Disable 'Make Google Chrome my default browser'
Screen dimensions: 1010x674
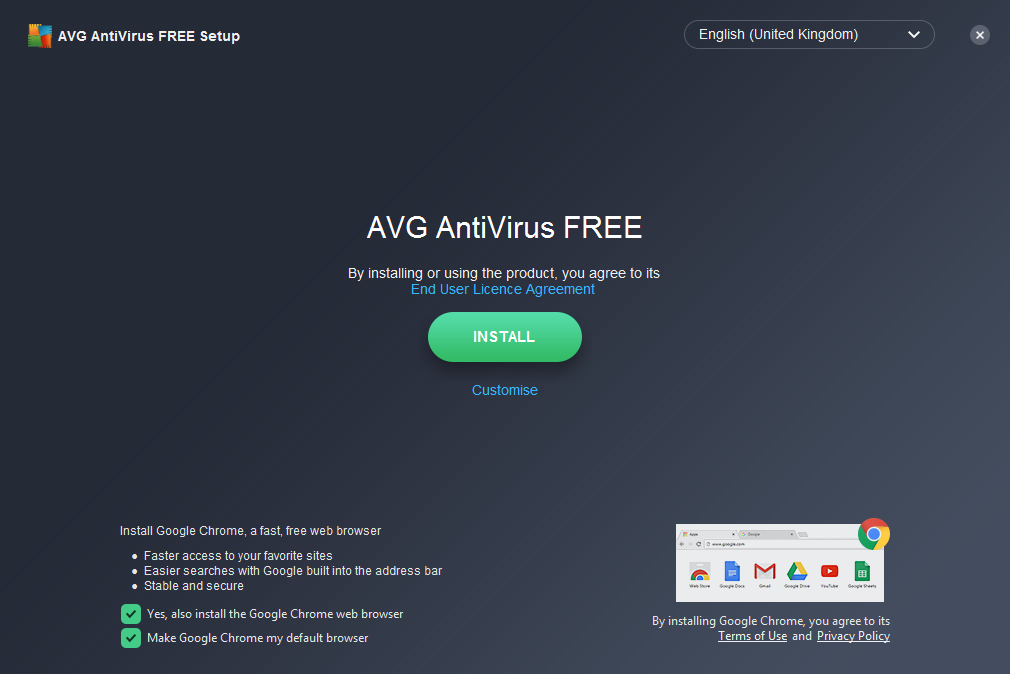tap(131, 638)
